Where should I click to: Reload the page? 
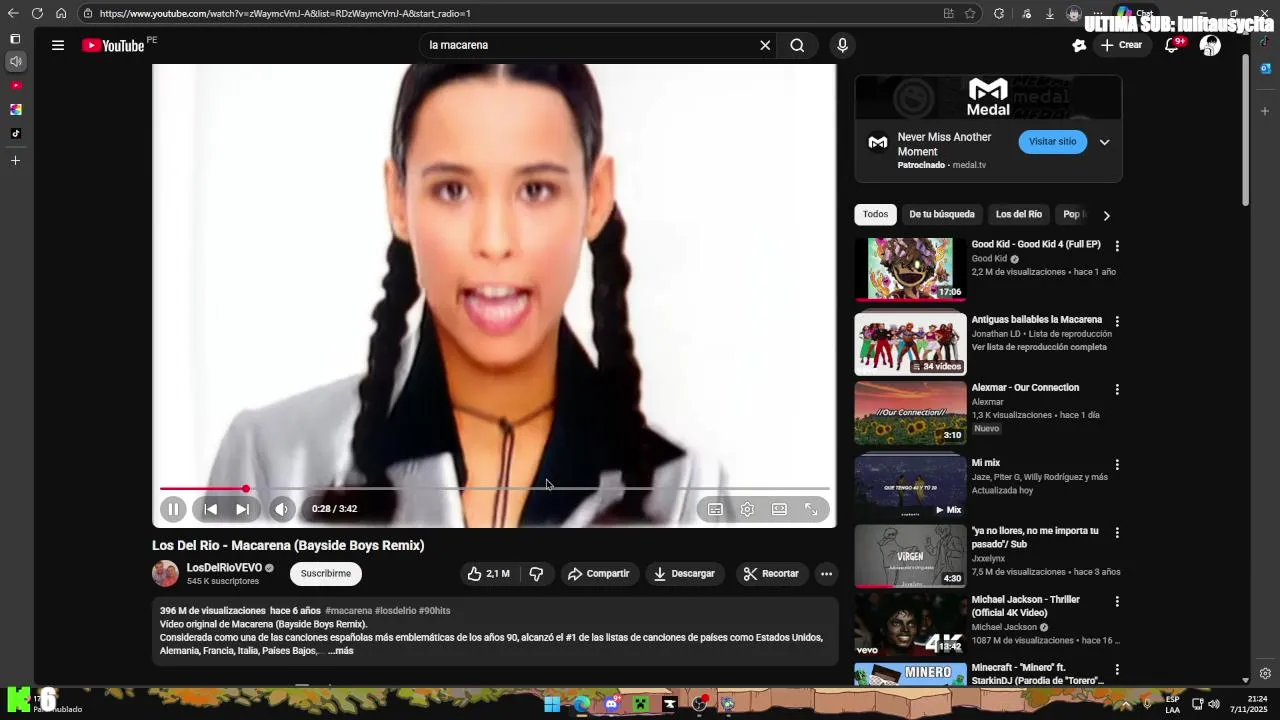[x=37, y=13]
